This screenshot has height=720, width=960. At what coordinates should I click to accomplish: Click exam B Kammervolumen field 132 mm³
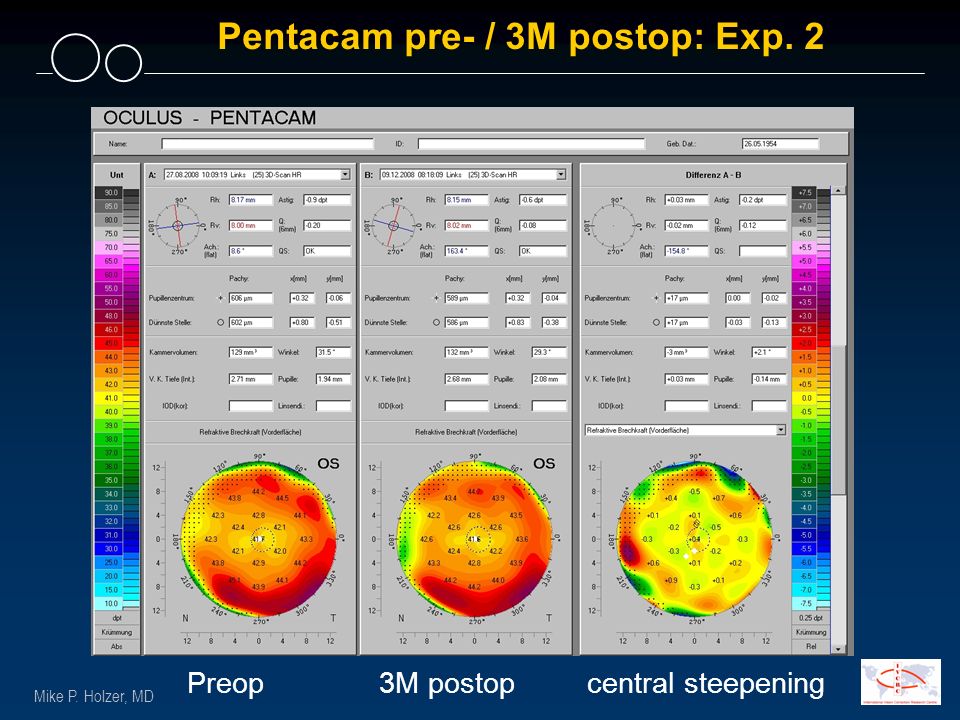tap(467, 353)
